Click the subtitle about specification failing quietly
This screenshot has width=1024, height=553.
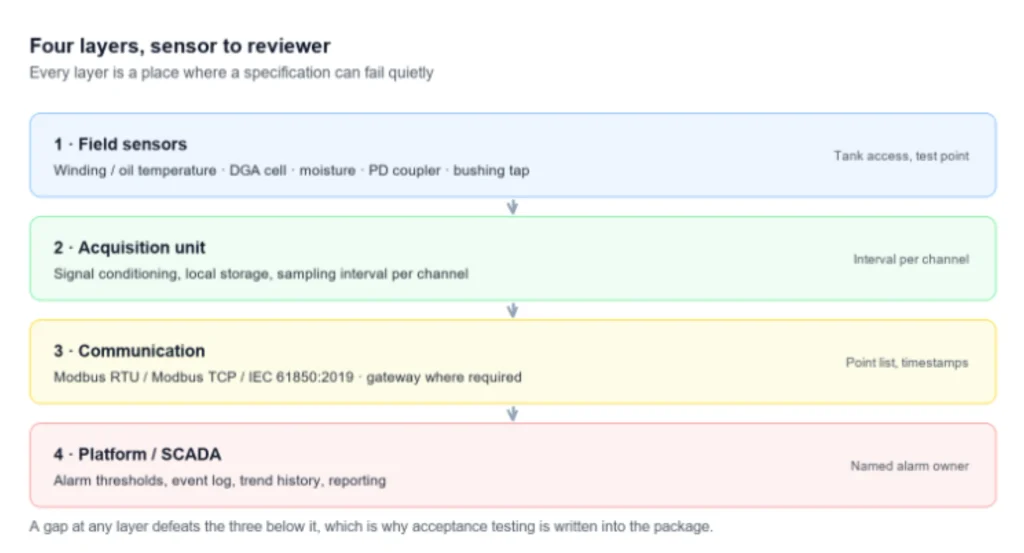click(x=231, y=72)
